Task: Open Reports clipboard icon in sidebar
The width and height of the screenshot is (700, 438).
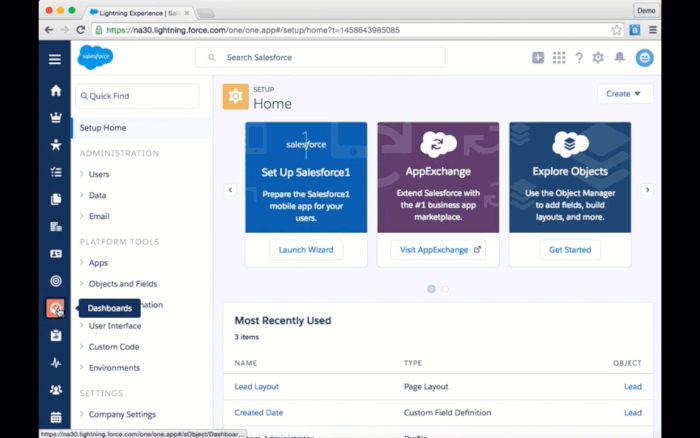Action: point(56,335)
